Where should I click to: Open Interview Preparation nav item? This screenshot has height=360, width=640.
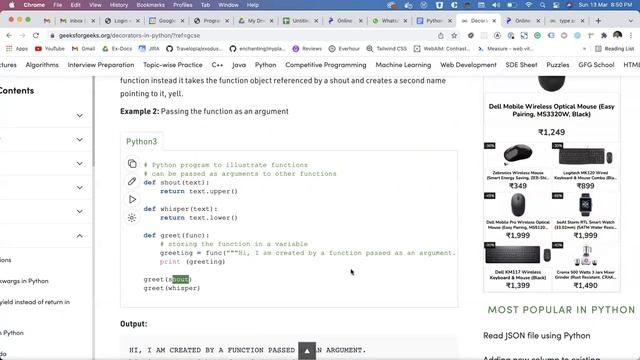click(x=101, y=65)
